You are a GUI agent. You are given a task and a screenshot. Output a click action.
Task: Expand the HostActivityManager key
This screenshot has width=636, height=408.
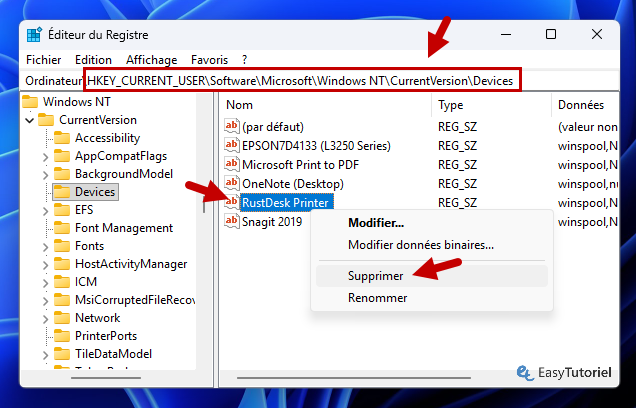point(45,265)
